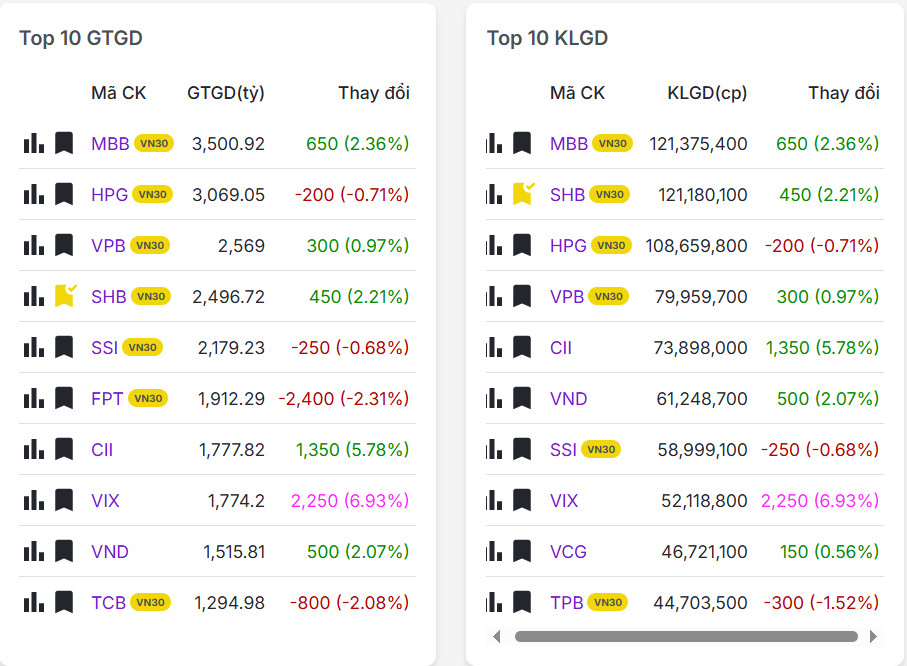Bookmark HPG in Top 10 KLGD

click(522, 245)
